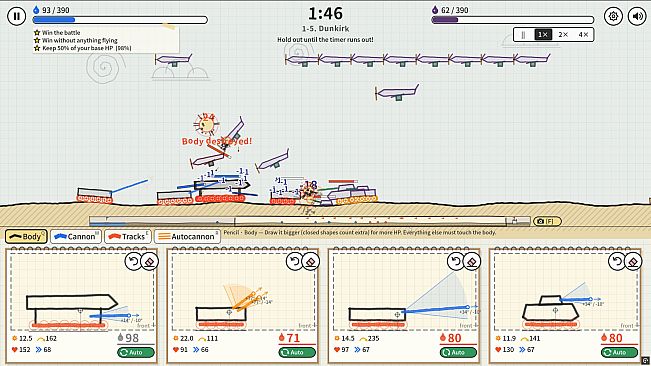Pause the battle with the pause button

17,16
